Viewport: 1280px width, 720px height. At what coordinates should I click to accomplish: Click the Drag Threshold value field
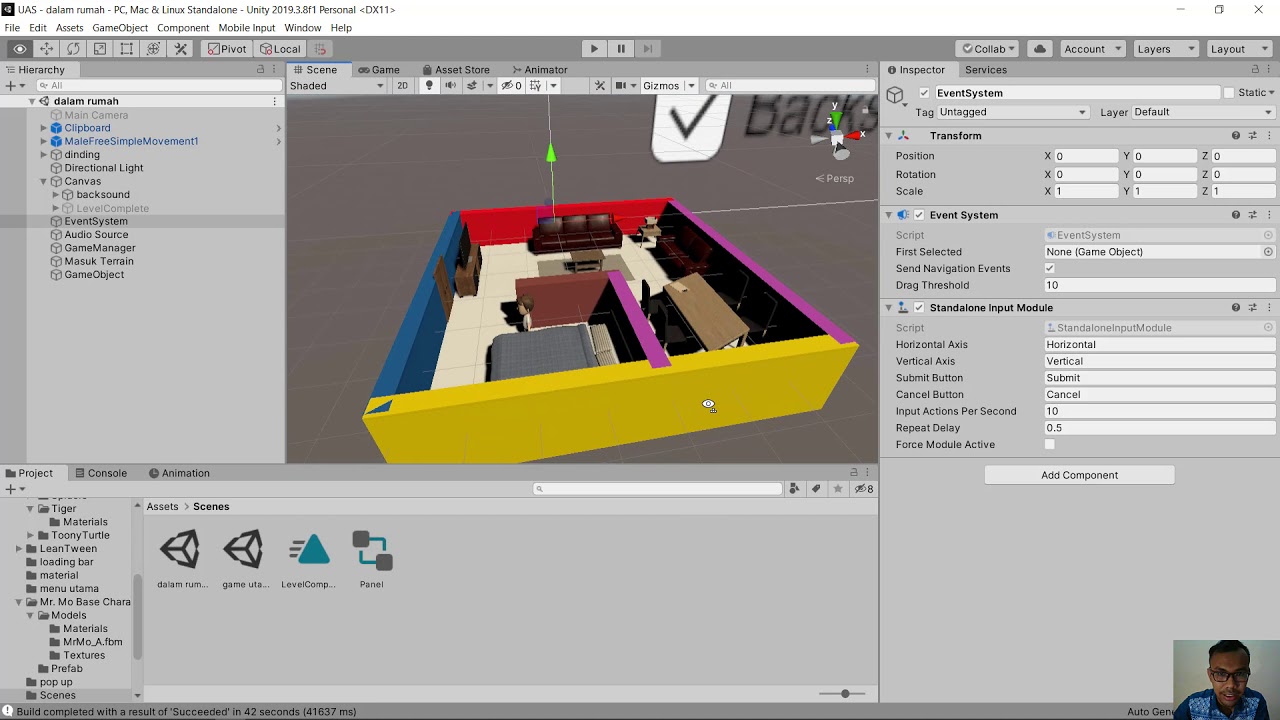[1159, 285]
